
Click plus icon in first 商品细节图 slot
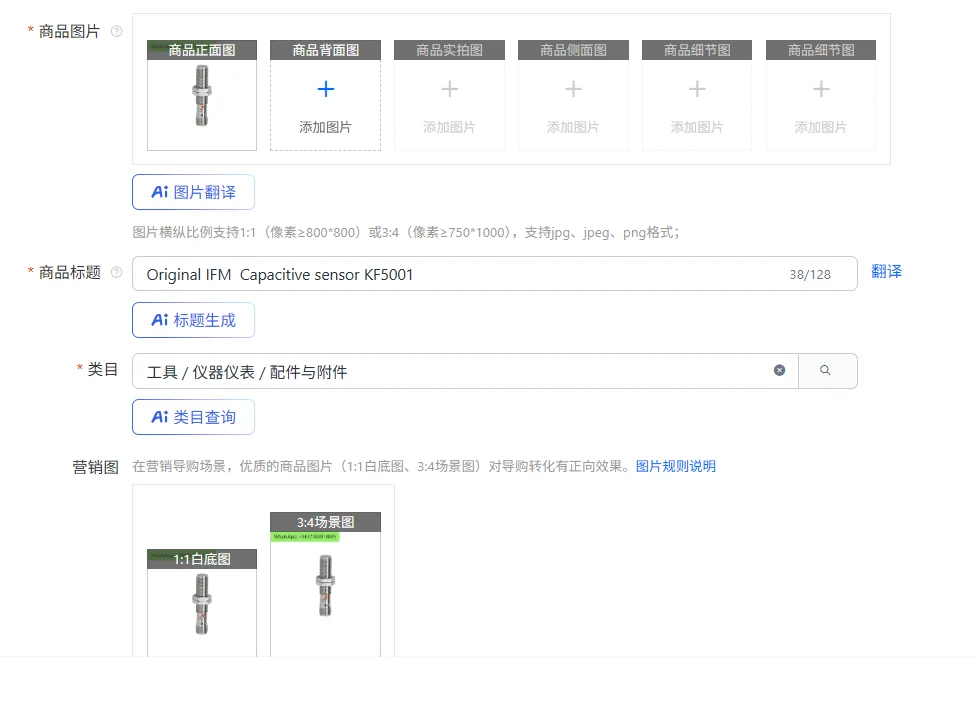pyautogui.click(x=697, y=89)
